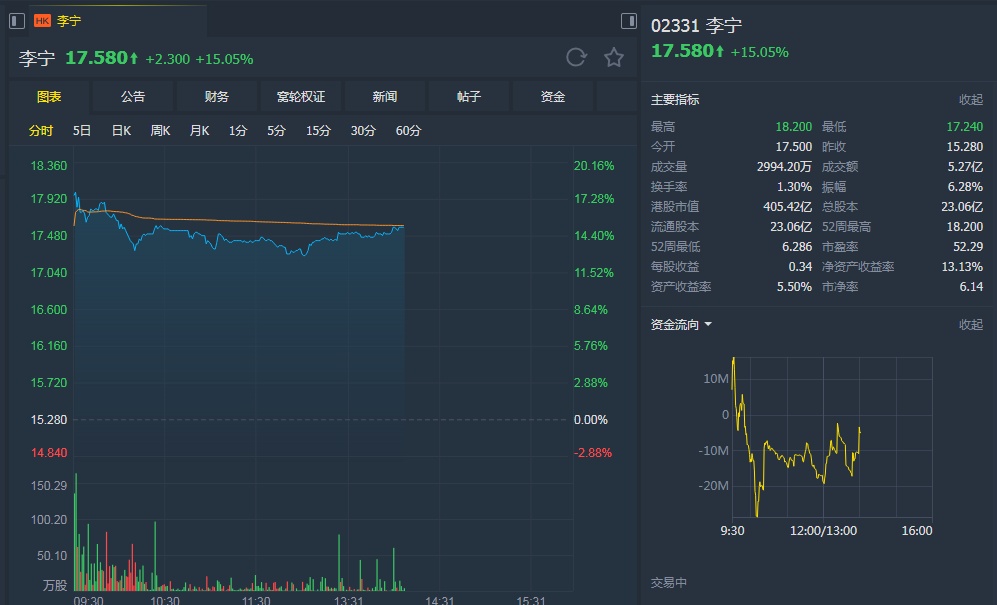Choose the 15分 chart interval
Screen dimensions: 997x605
[x=318, y=131]
